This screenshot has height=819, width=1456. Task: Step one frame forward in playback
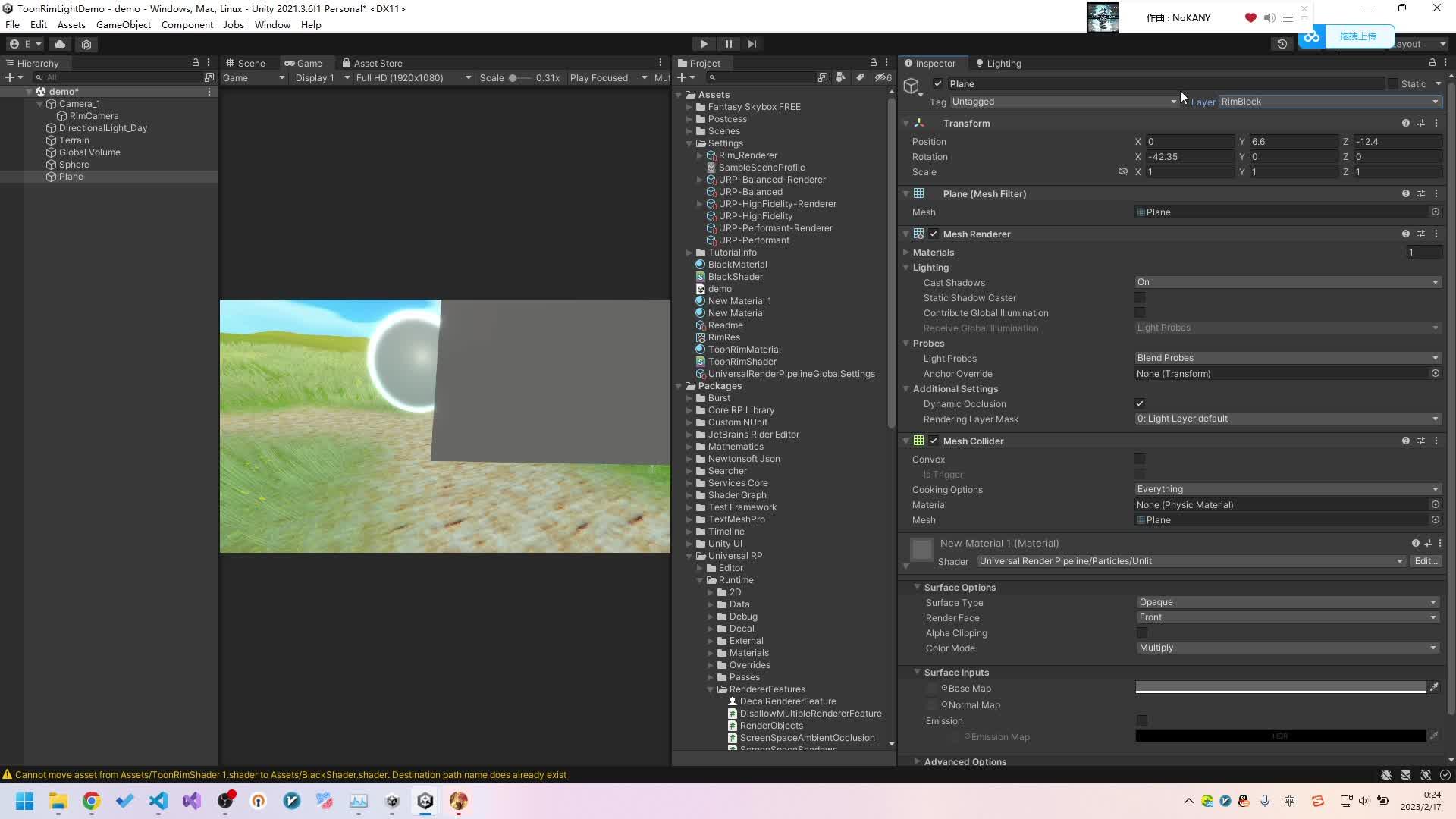click(x=752, y=44)
